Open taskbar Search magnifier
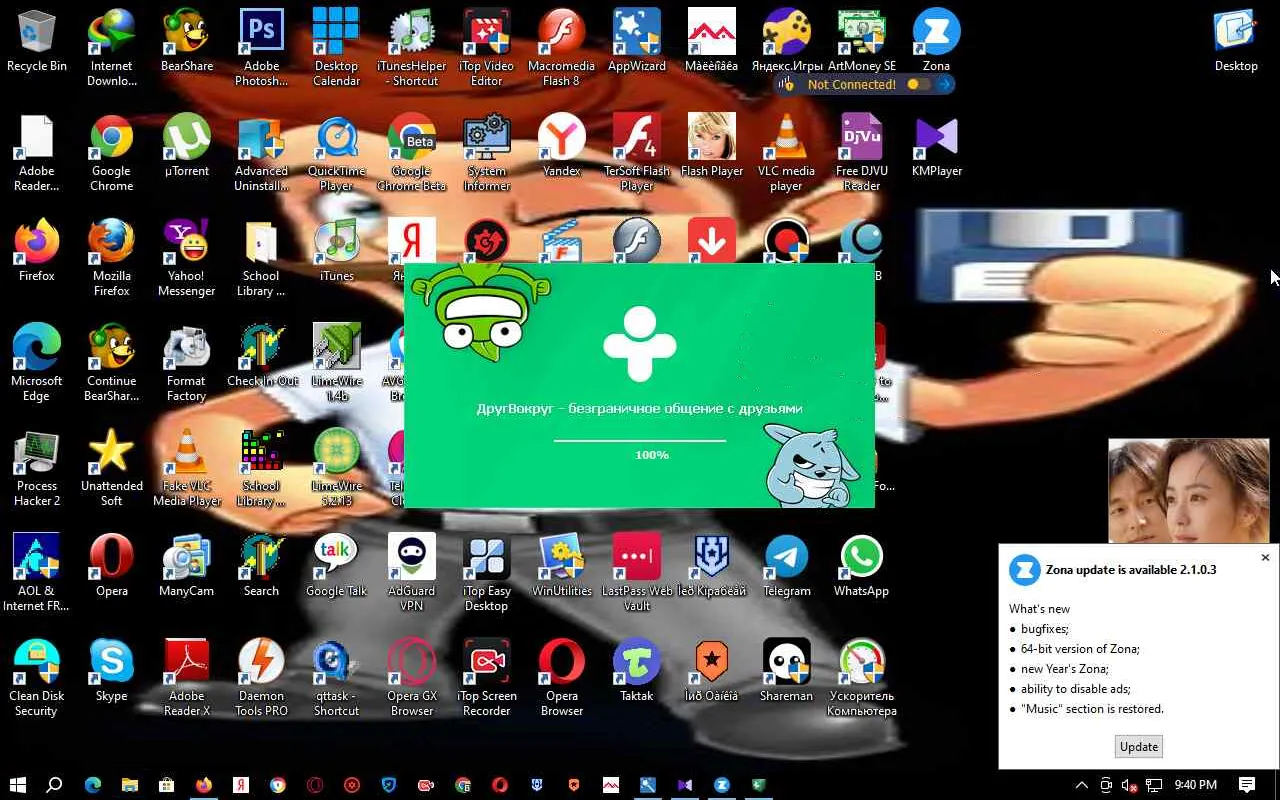Screen dimensions: 1280x800 (55, 785)
